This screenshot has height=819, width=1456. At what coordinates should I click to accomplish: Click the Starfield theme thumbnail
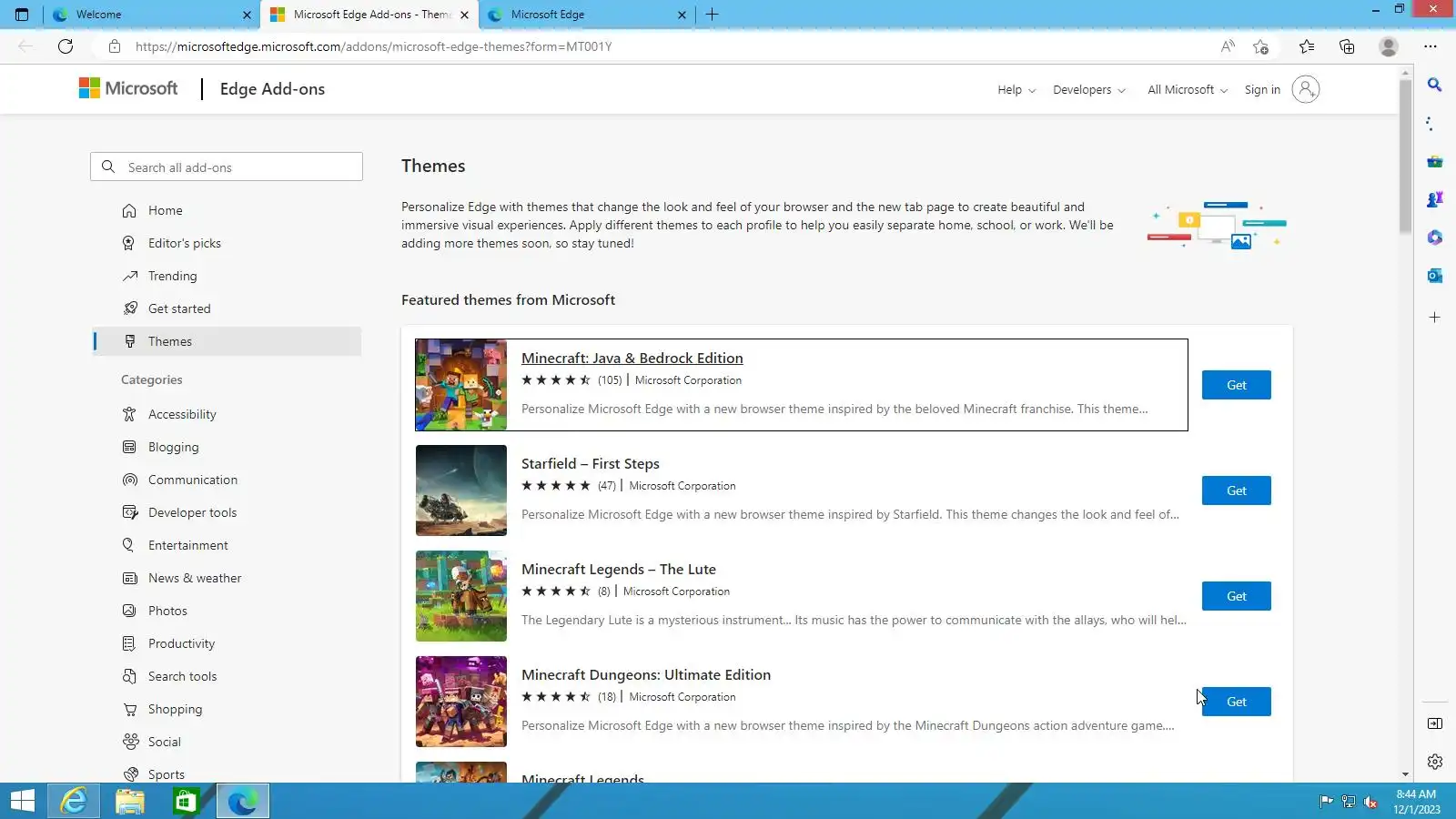click(x=461, y=490)
